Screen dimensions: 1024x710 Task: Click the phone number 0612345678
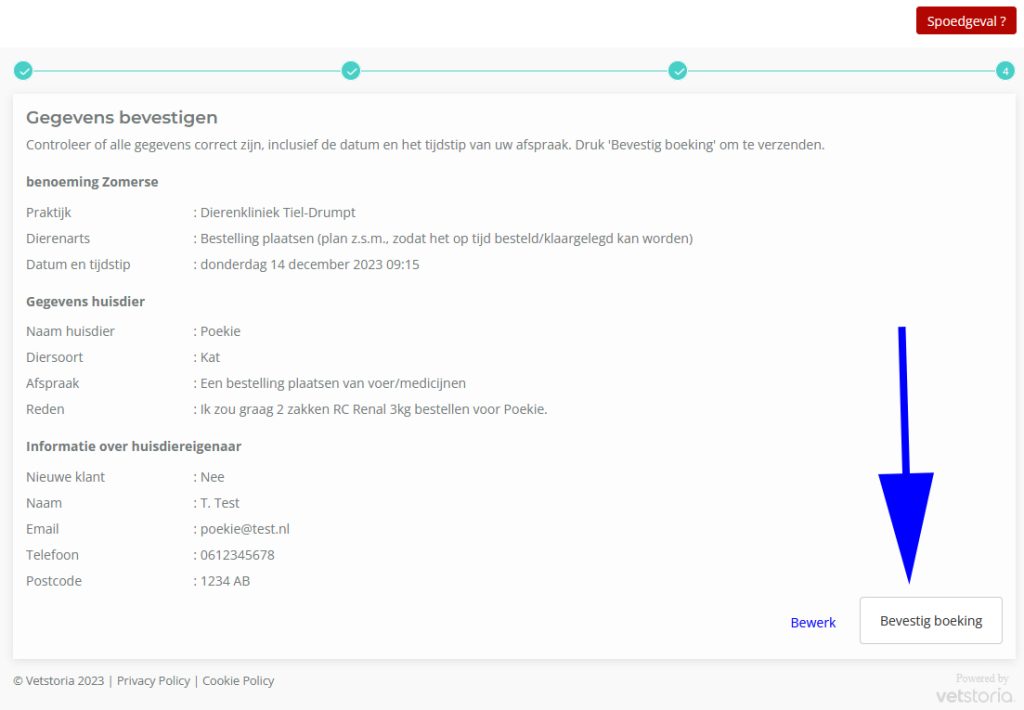coord(237,555)
